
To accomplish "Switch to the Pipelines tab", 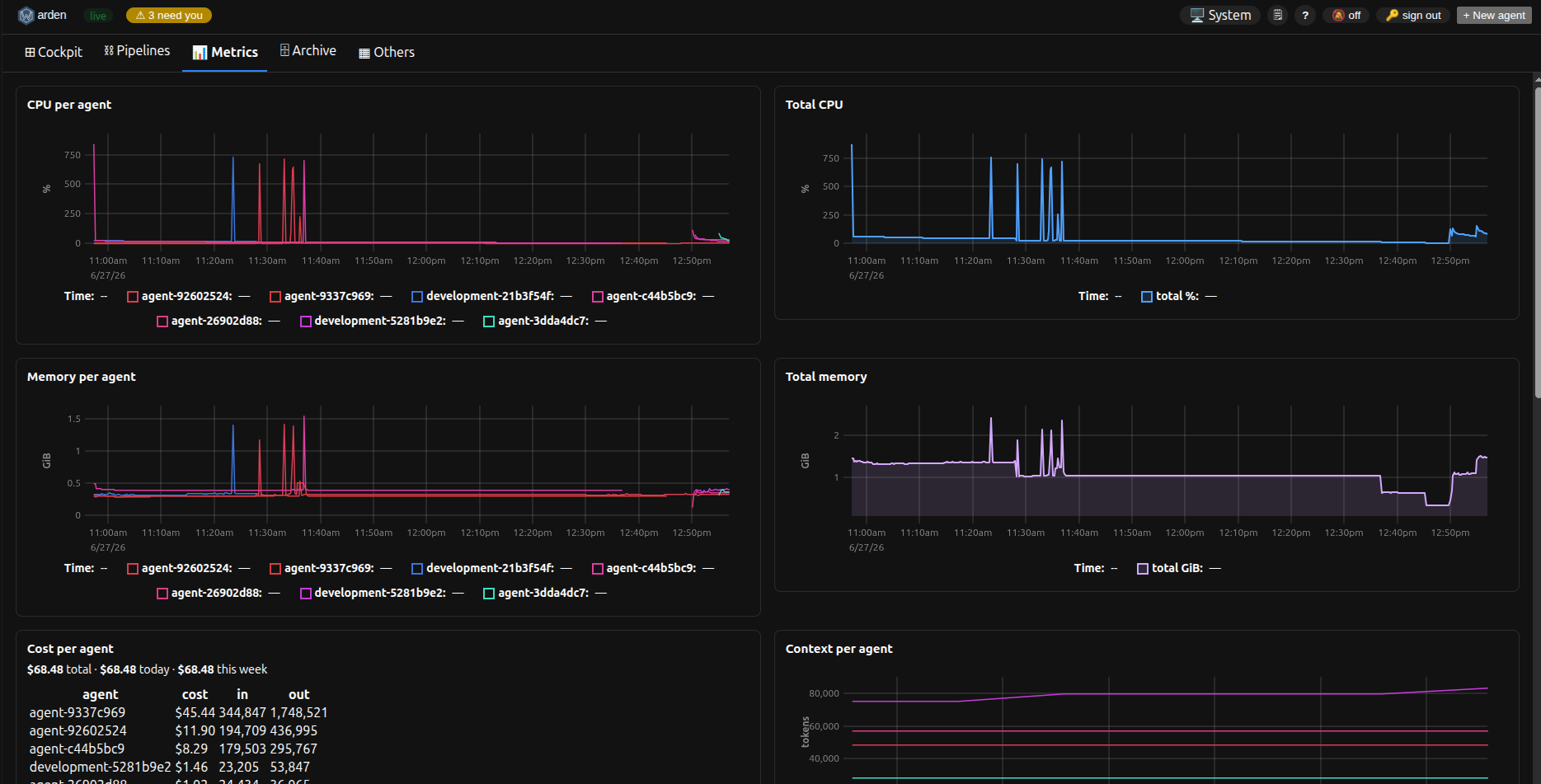I will click(x=137, y=51).
